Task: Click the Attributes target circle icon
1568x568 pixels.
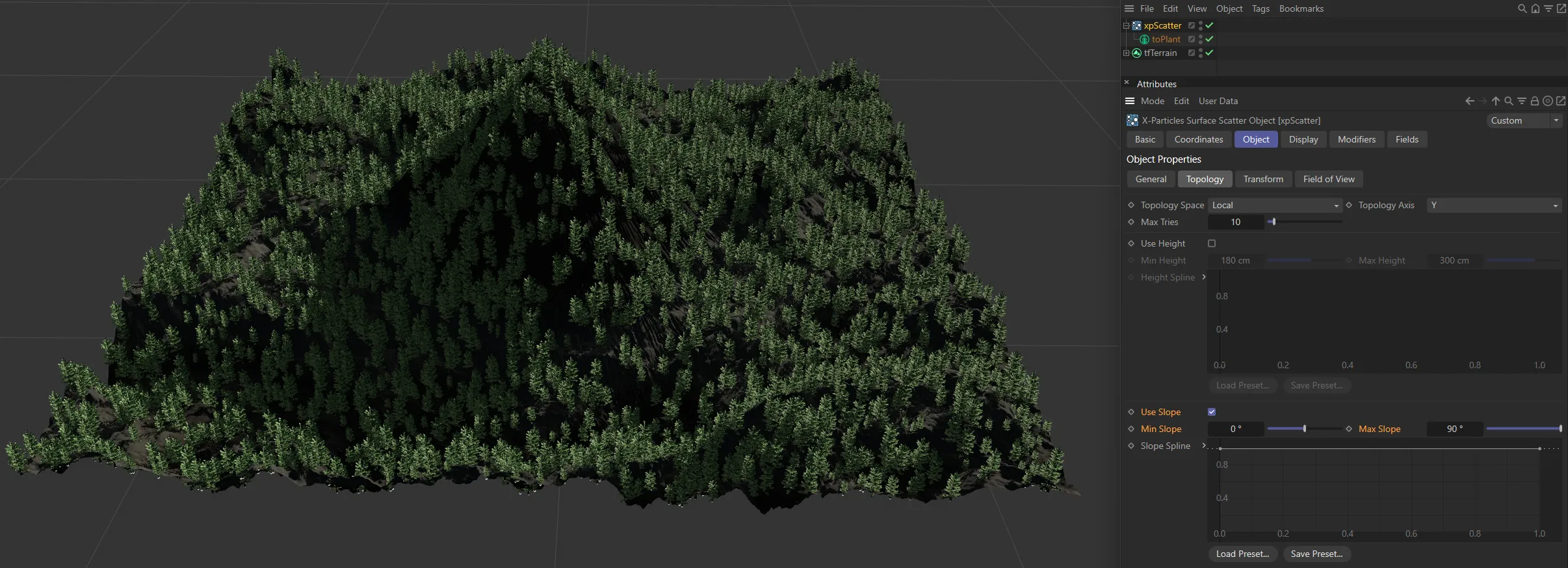Action: point(1548,101)
